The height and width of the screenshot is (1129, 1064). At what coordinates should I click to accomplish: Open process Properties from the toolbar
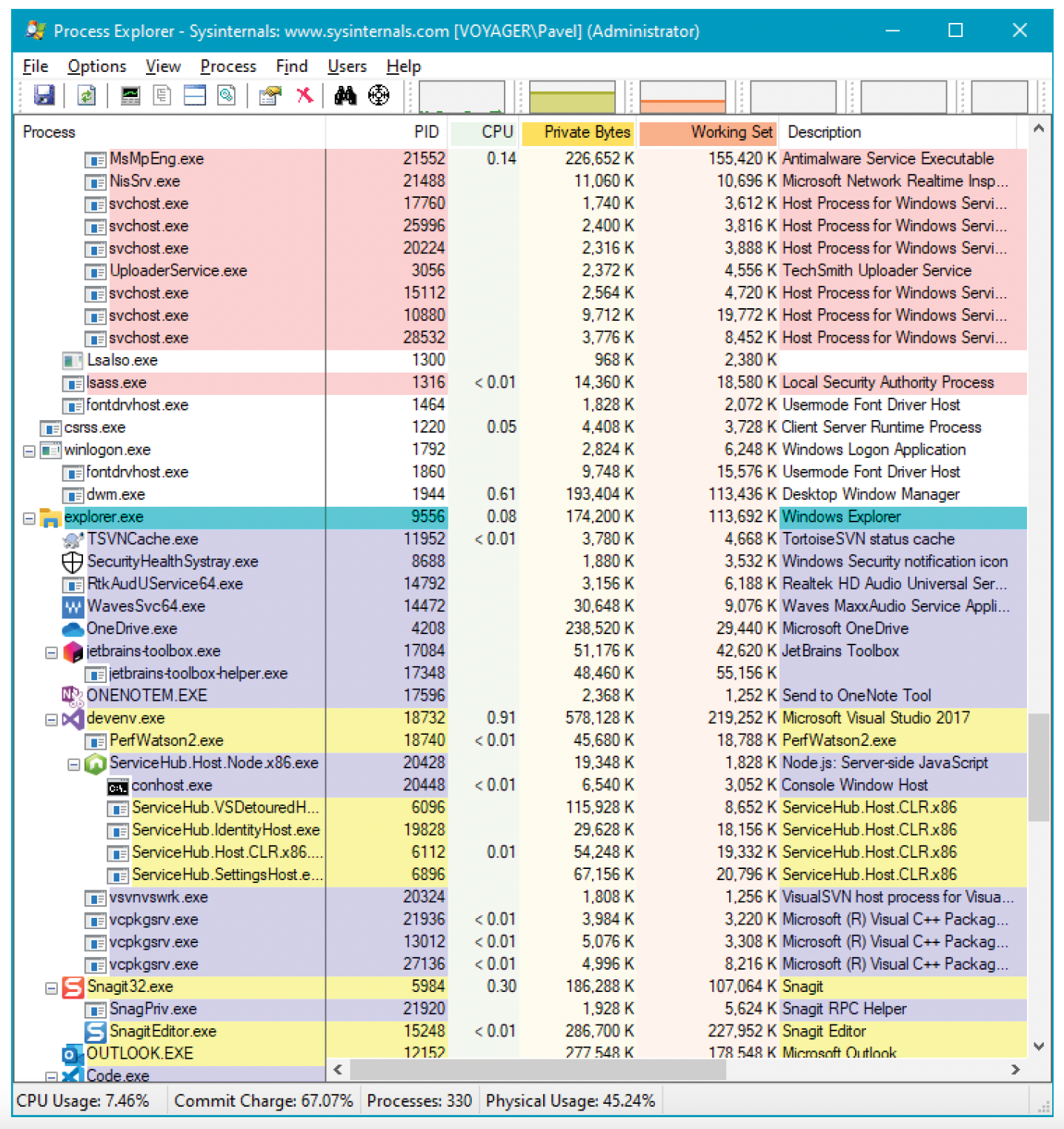(x=270, y=96)
